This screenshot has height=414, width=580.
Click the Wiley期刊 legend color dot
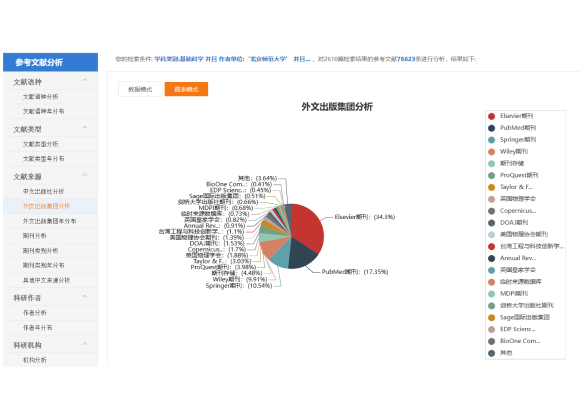pyautogui.click(x=492, y=152)
